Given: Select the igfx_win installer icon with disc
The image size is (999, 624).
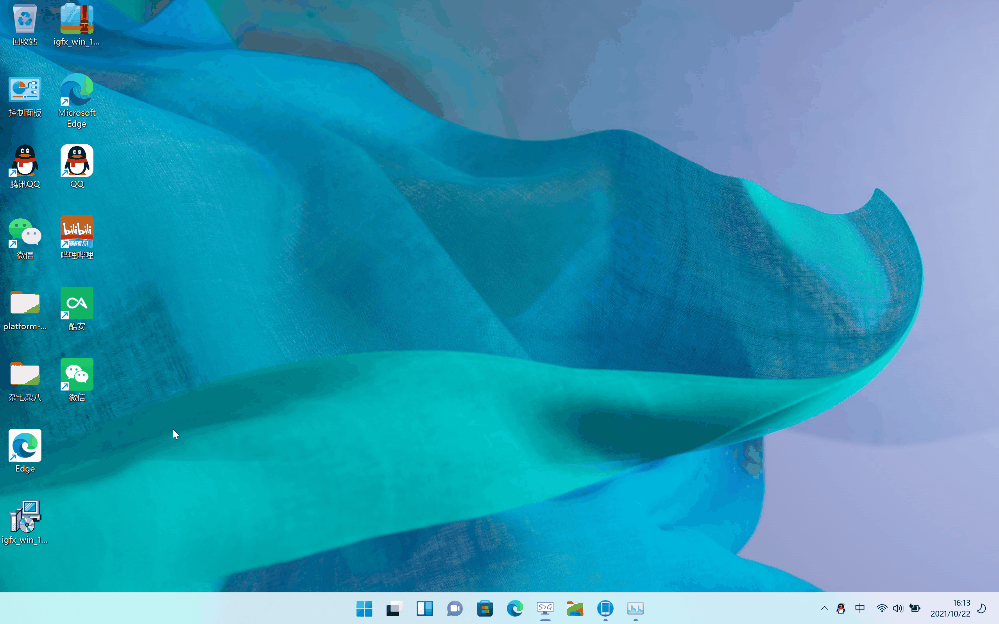Looking at the screenshot, I should [25, 523].
